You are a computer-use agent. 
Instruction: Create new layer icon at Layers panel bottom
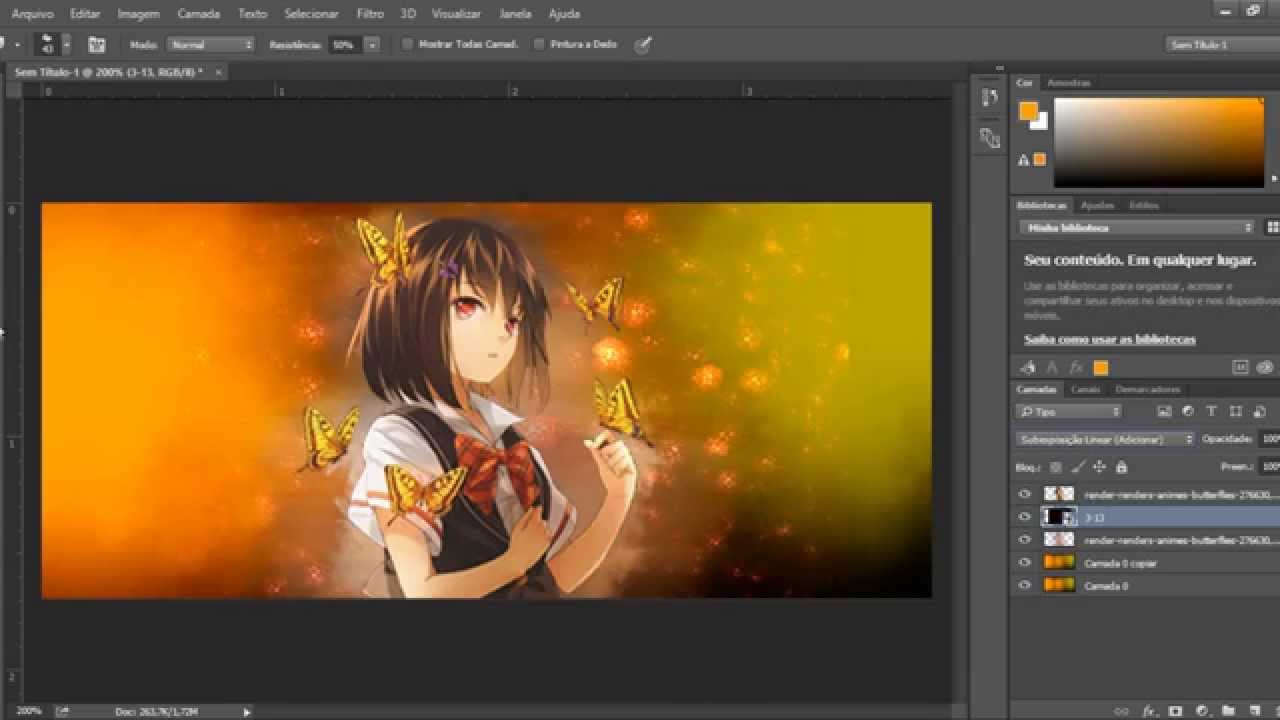(x=1254, y=711)
